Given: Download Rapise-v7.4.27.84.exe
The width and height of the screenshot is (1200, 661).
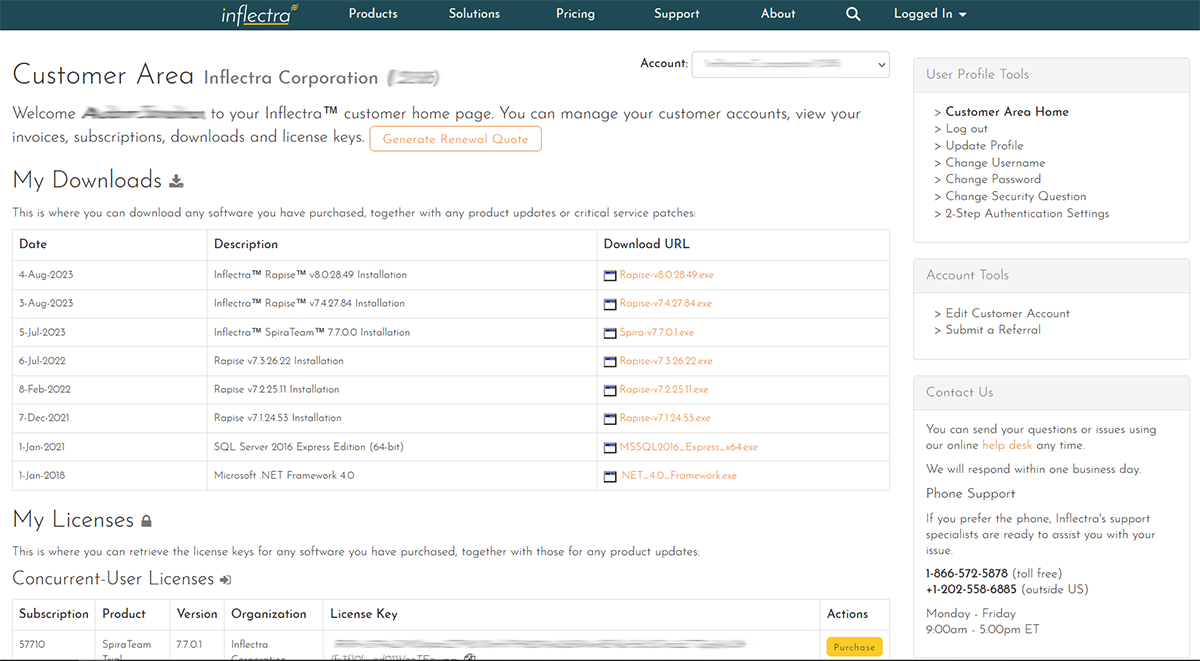Looking at the screenshot, I should (665, 303).
